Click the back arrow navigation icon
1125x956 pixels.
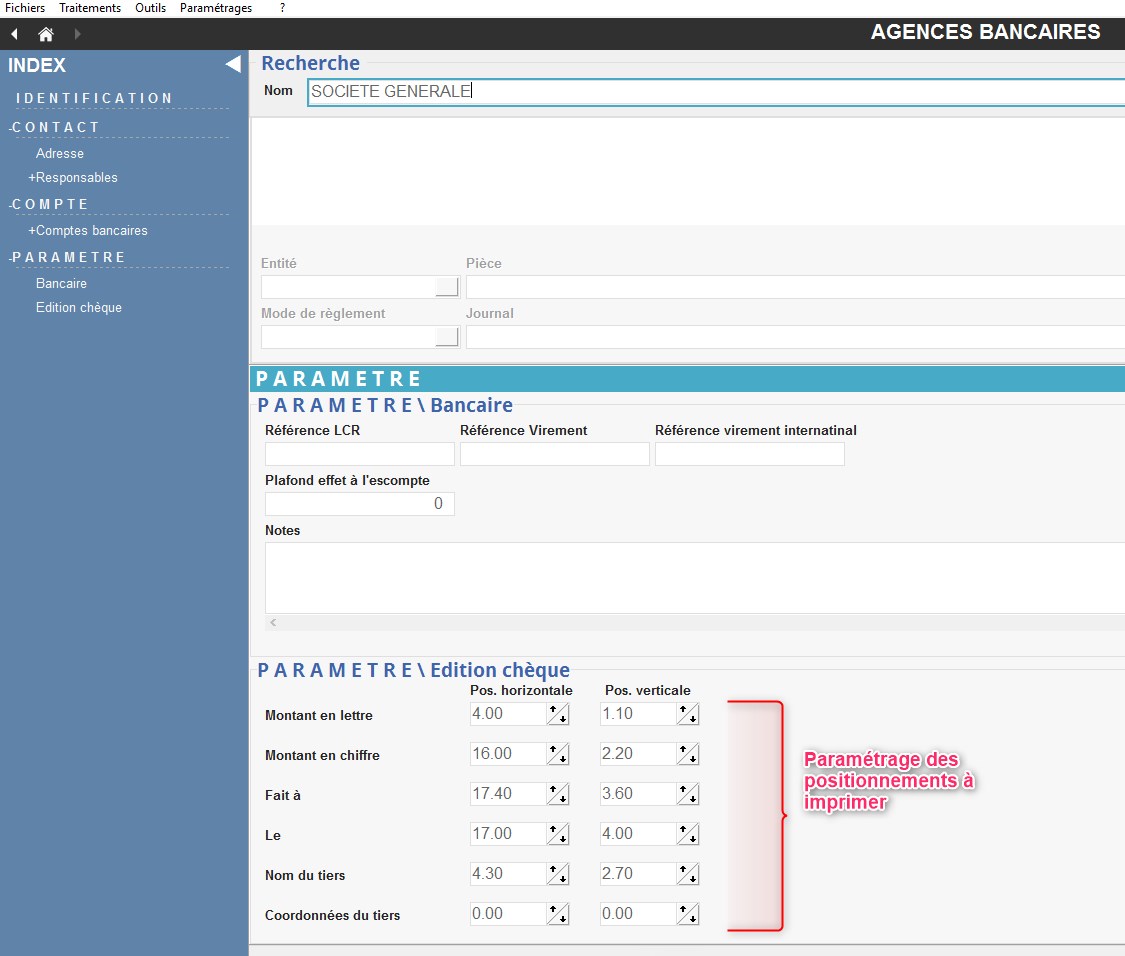tap(14, 34)
